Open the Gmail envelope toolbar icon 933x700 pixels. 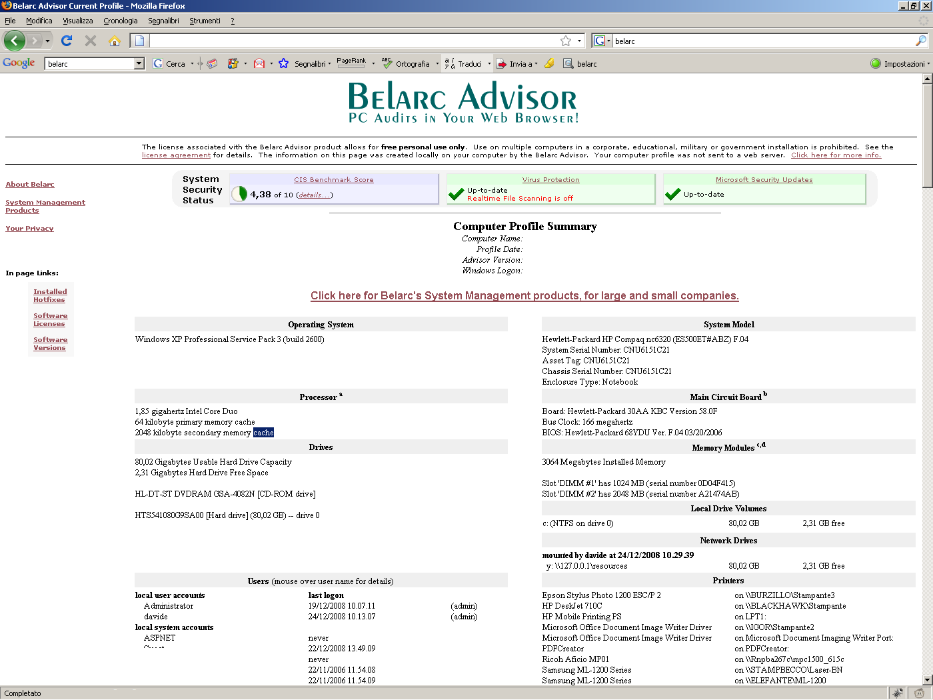pyautogui.click(x=259, y=64)
